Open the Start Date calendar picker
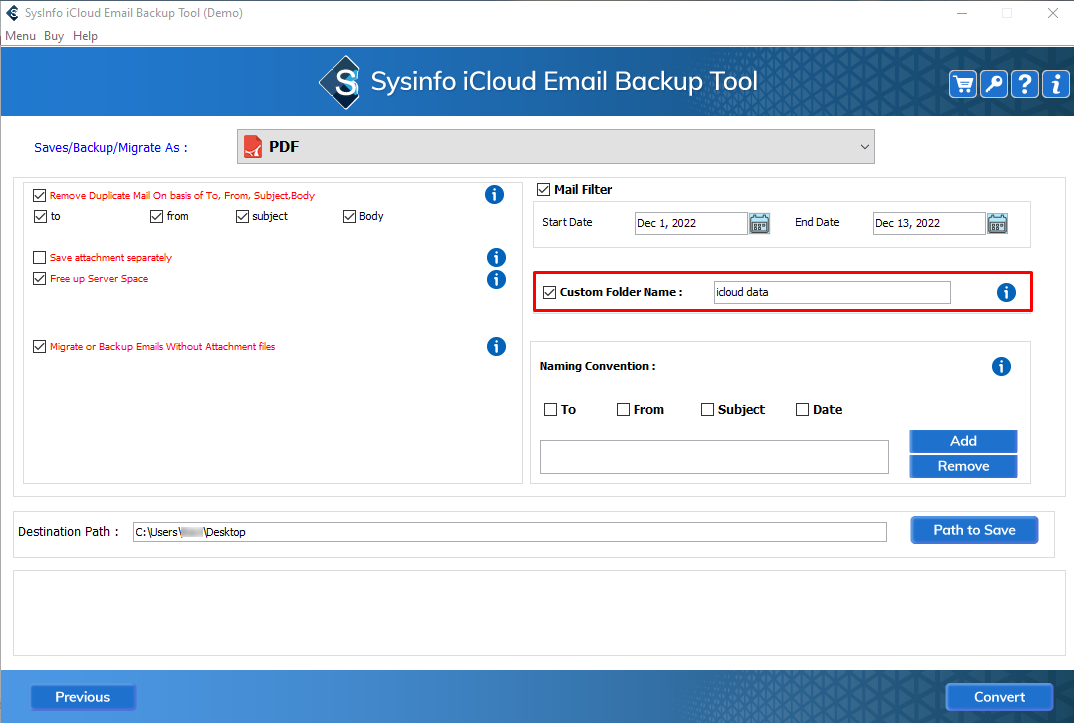Image resolution: width=1074 pixels, height=723 pixels. click(x=759, y=223)
